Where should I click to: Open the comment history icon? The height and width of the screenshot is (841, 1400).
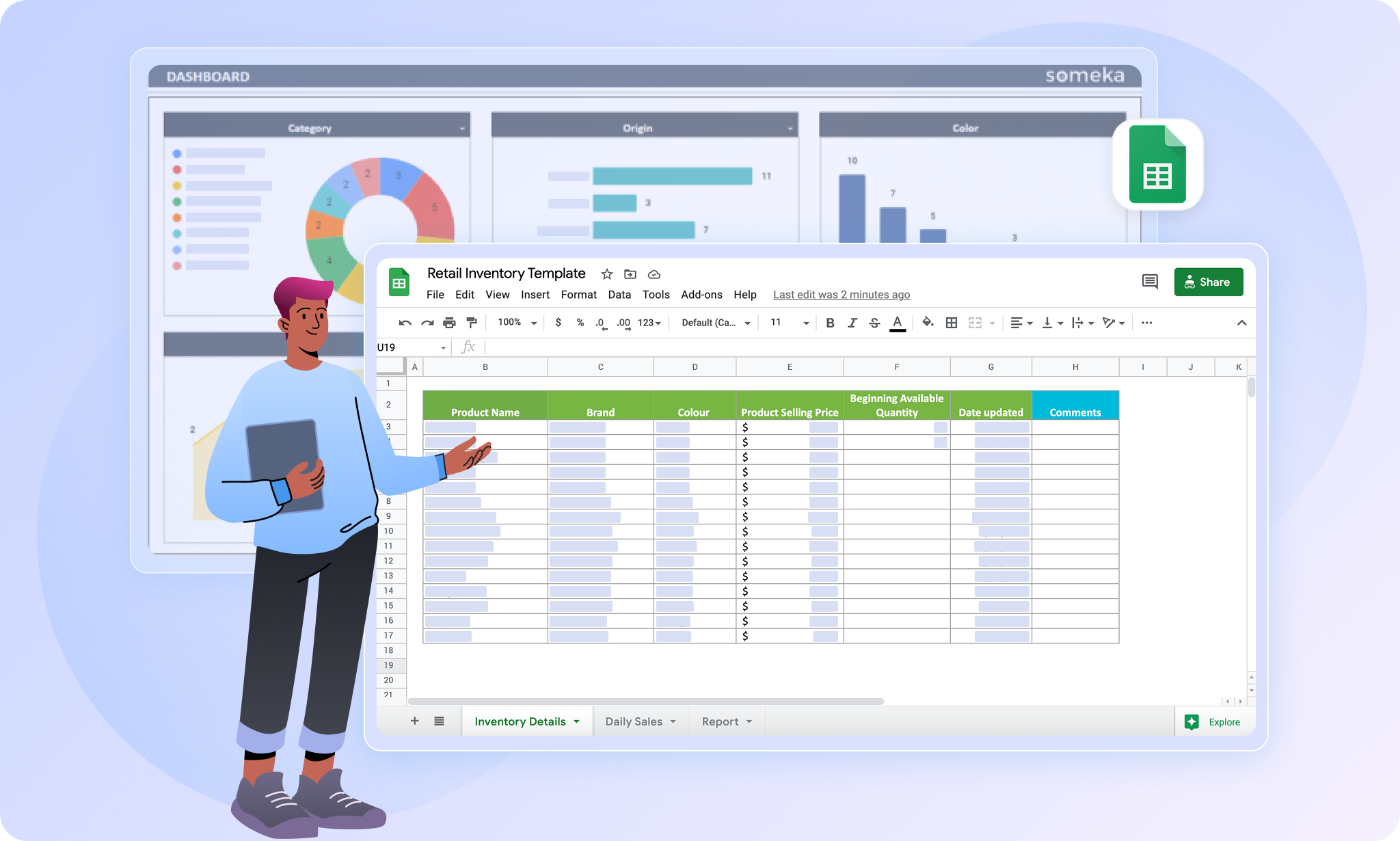[x=1150, y=282]
